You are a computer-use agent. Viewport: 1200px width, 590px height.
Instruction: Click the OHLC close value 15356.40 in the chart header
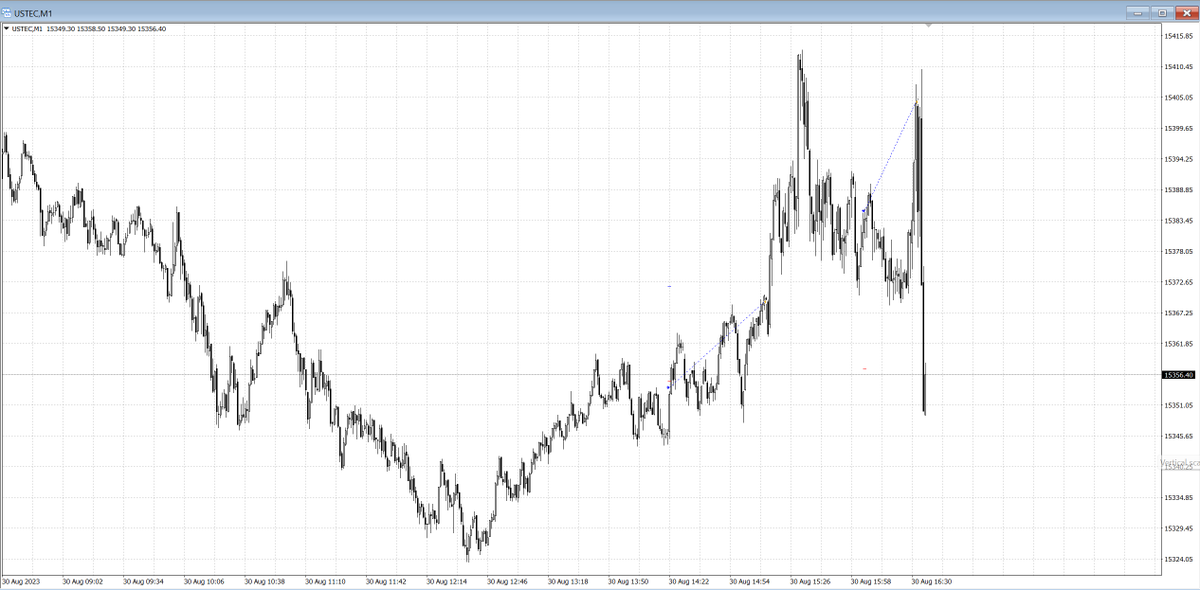[151, 29]
